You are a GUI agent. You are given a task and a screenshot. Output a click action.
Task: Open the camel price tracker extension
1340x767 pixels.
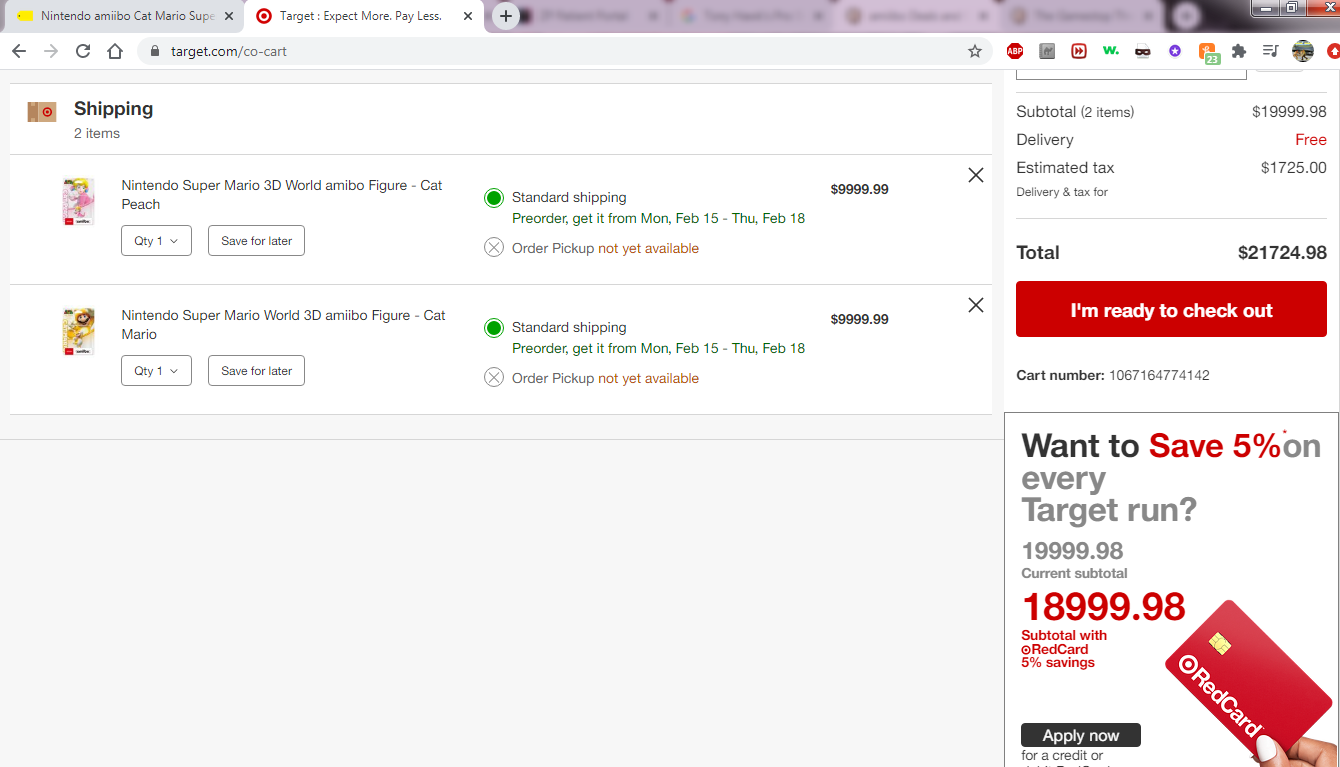1047,51
